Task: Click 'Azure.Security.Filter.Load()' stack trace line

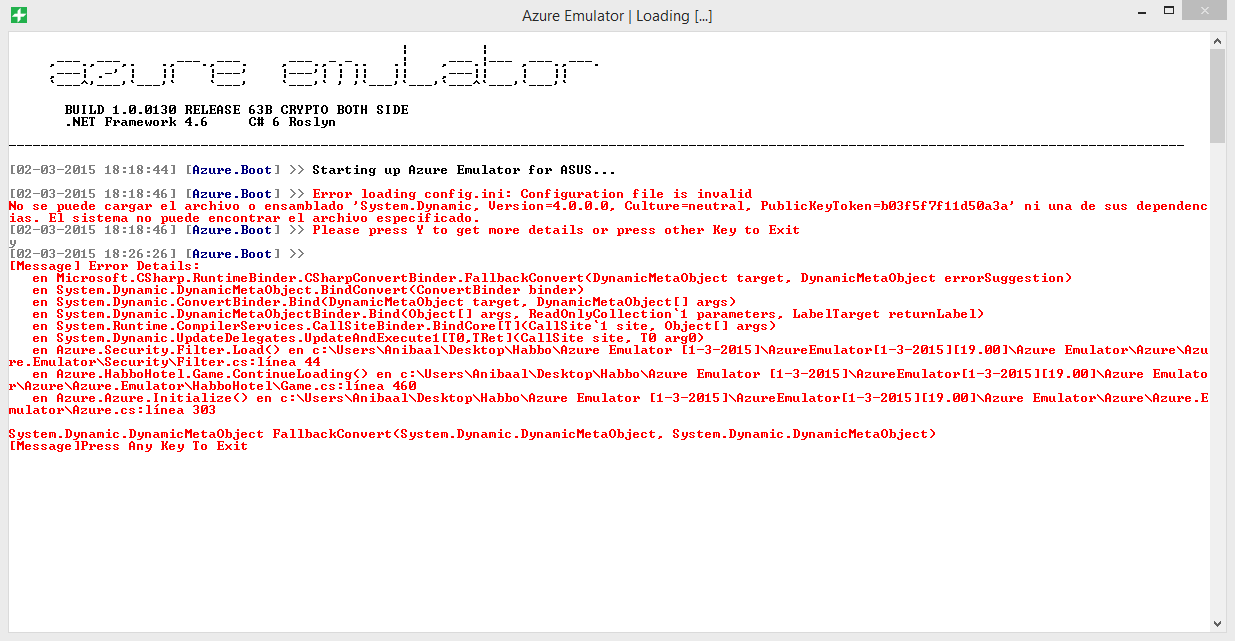Action: [607, 356]
